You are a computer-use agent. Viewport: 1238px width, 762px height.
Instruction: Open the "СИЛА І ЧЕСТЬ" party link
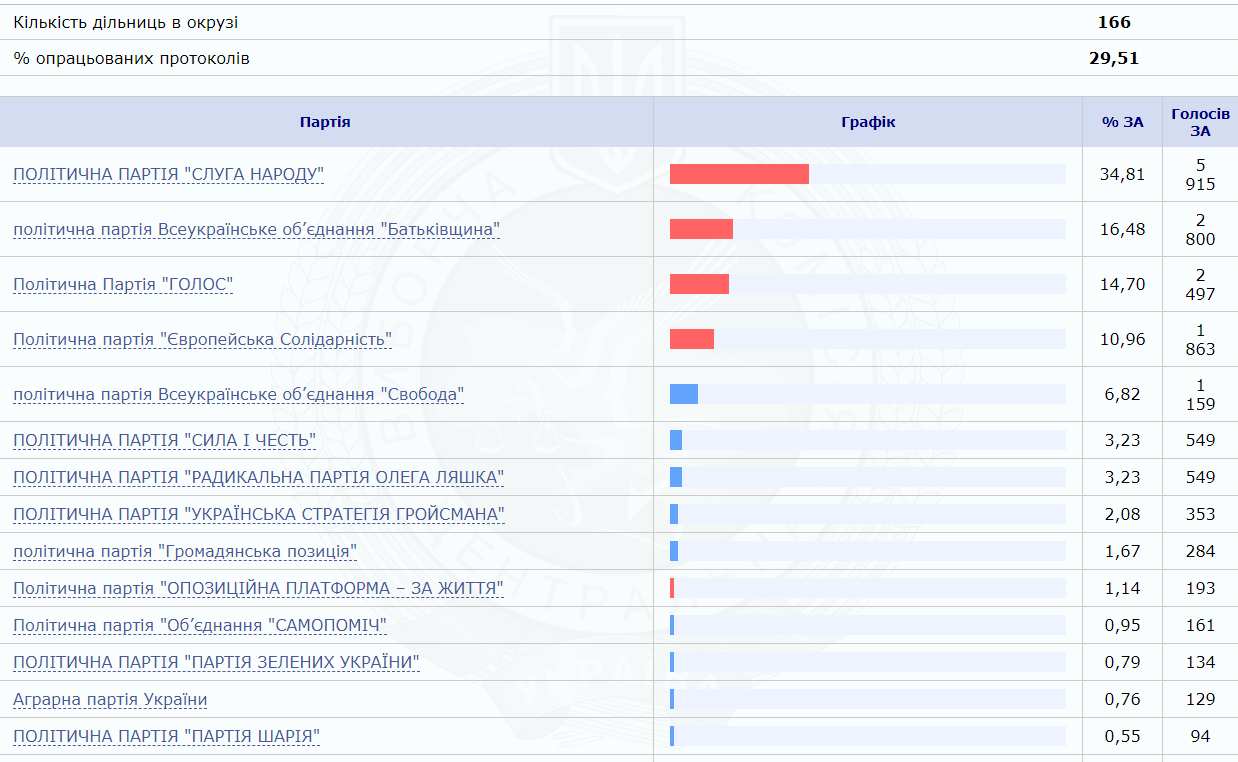[x=165, y=440]
